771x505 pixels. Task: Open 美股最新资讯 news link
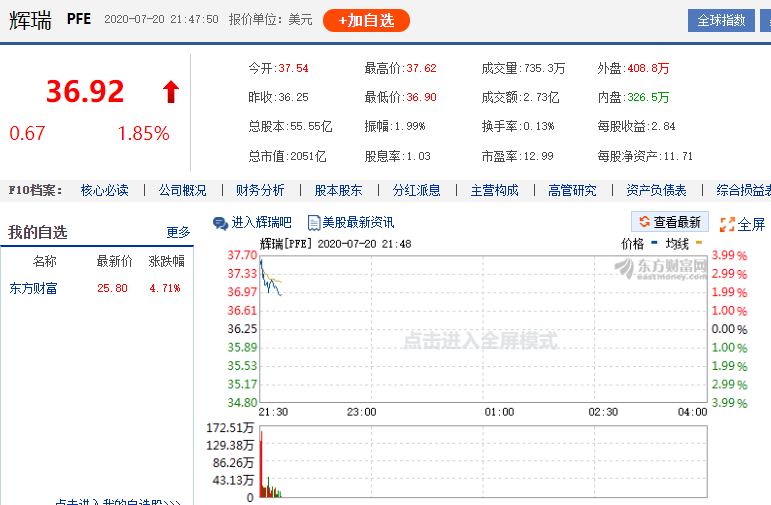tap(358, 223)
